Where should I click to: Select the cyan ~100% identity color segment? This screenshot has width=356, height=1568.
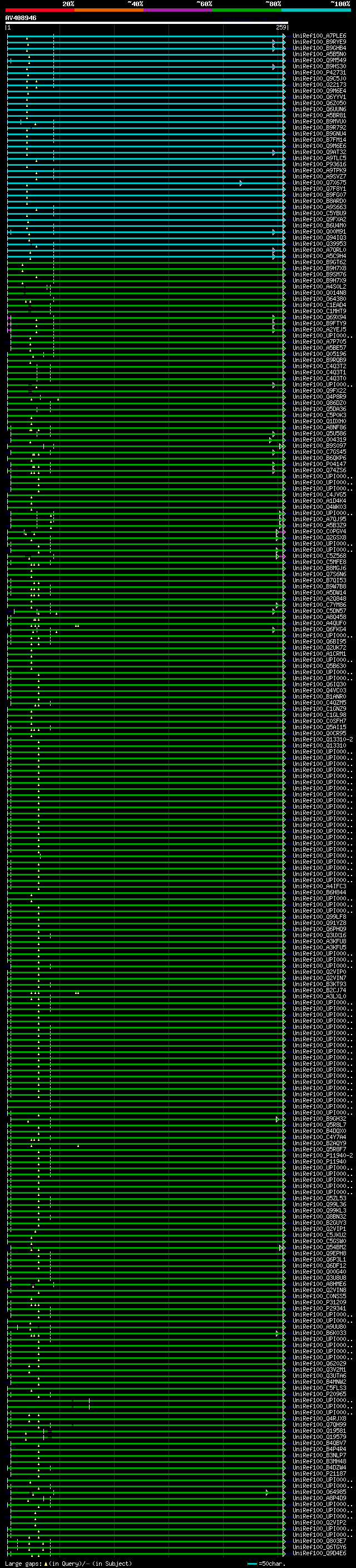pos(316,10)
